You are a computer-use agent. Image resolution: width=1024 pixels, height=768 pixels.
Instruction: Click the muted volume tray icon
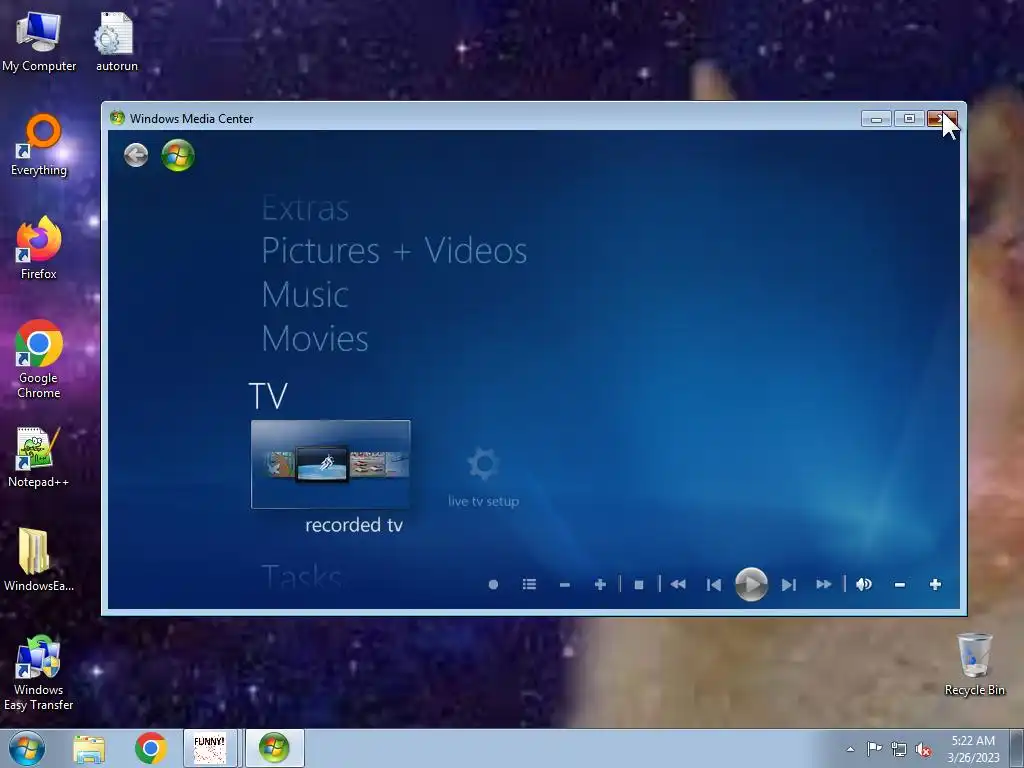coord(923,750)
